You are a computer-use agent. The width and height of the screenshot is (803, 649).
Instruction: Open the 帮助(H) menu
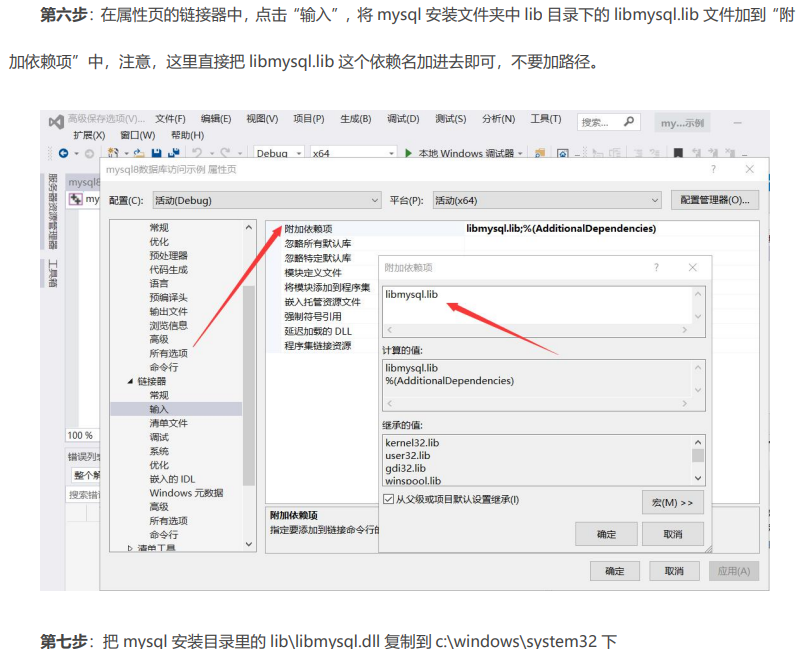187,135
